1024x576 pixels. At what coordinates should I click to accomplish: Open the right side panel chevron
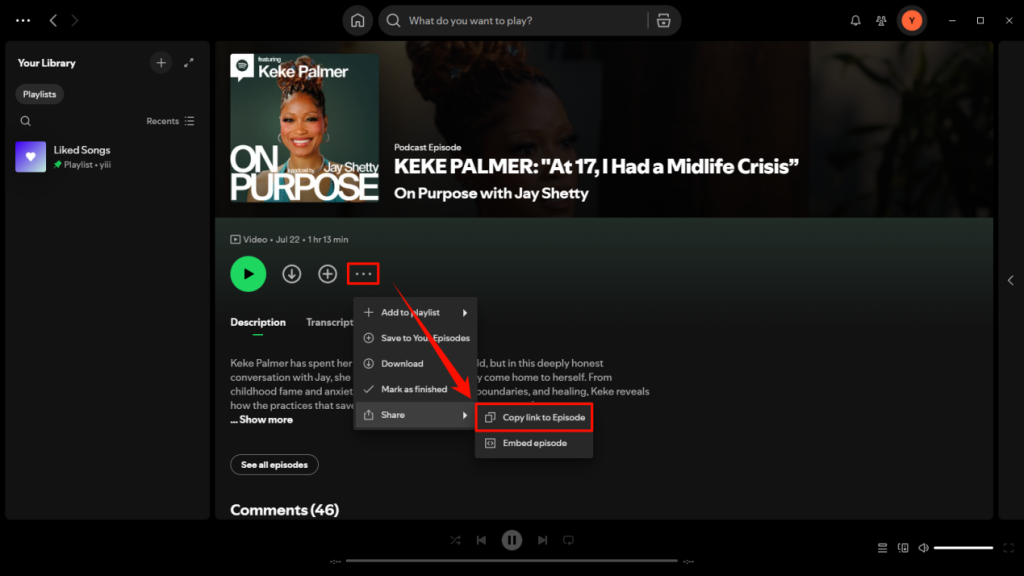(x=1010, y=280)
